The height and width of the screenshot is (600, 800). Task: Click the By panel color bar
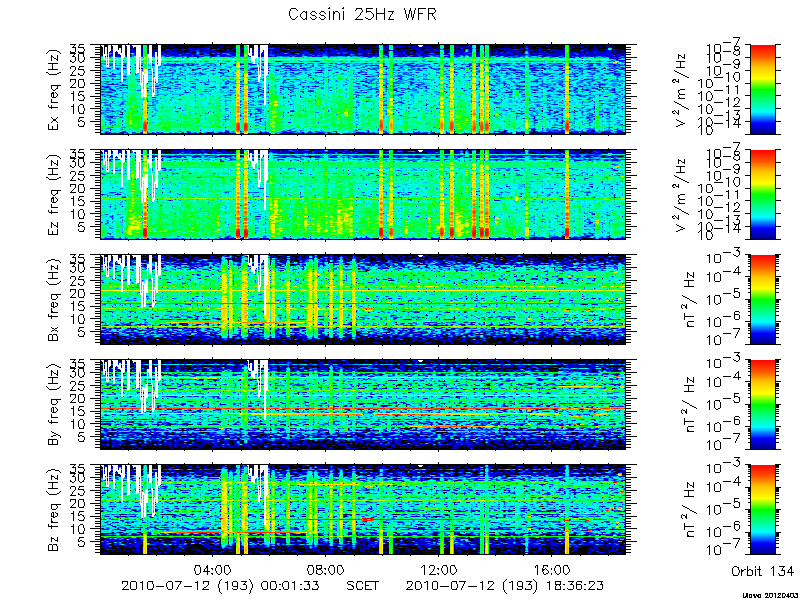762,405
